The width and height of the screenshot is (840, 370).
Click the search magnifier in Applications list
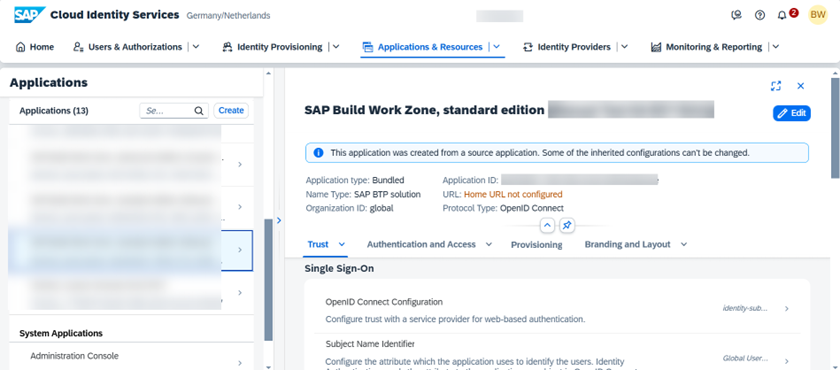(x=199, y=111)
